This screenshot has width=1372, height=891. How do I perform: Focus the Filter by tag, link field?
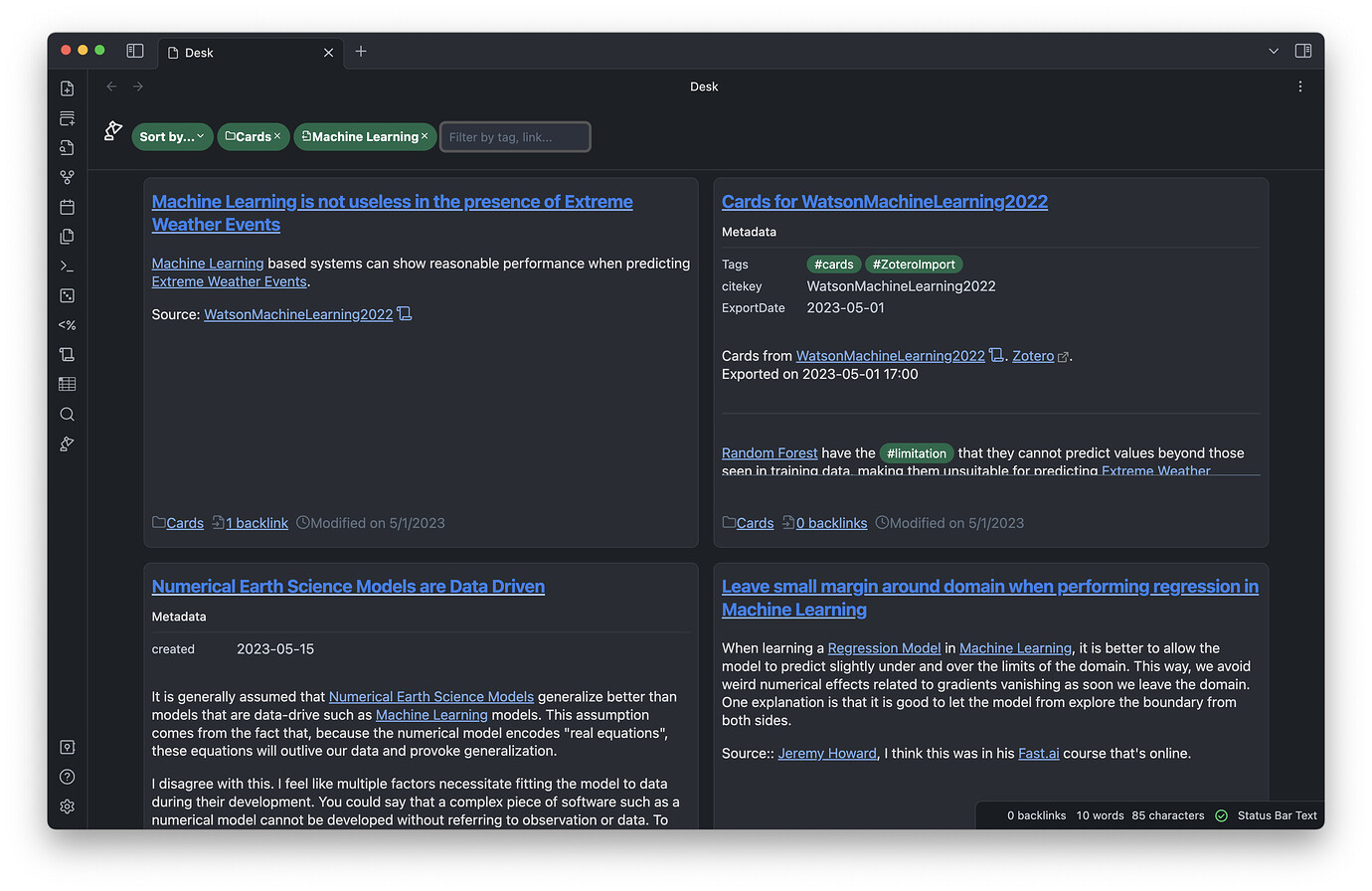tap(515, 137)
